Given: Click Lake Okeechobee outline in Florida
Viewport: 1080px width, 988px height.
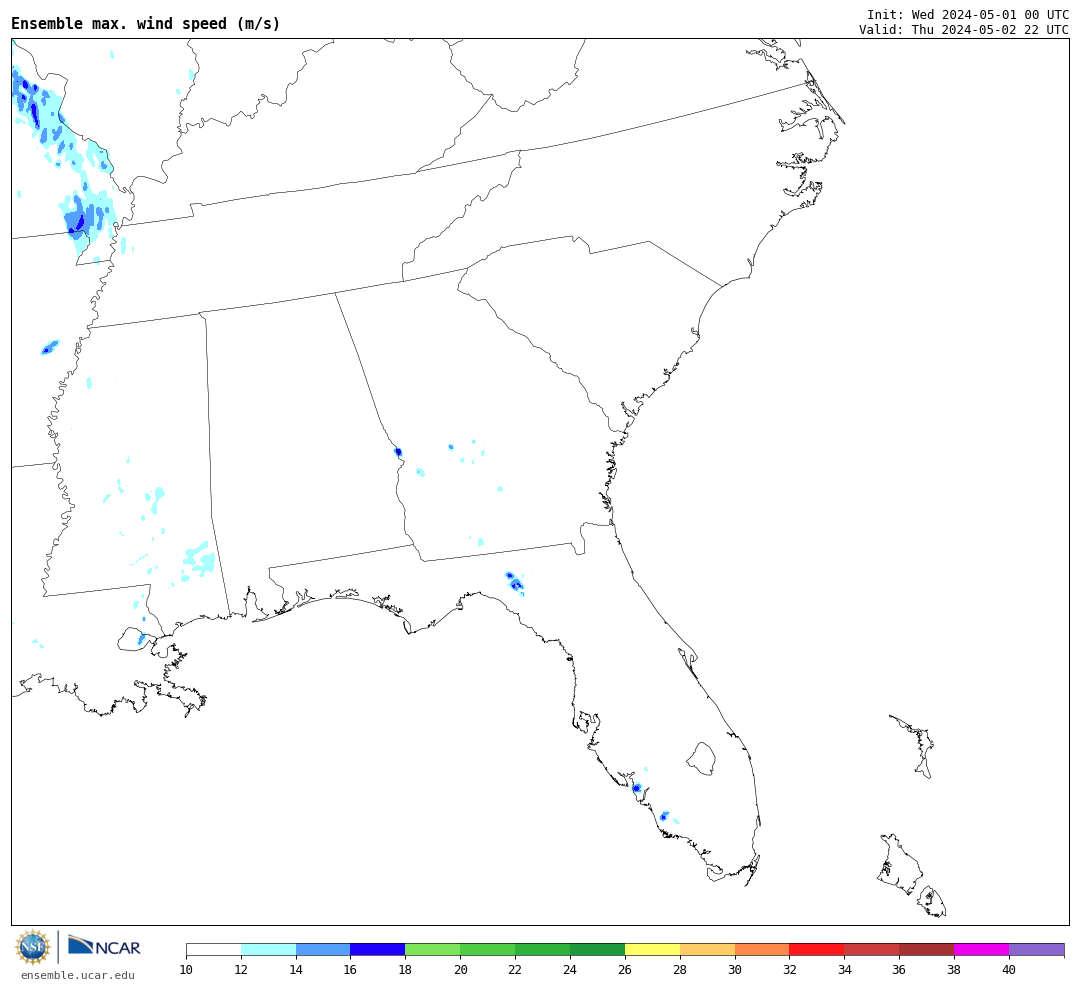Looking at the screenshot, I should (x=702, y=758).
